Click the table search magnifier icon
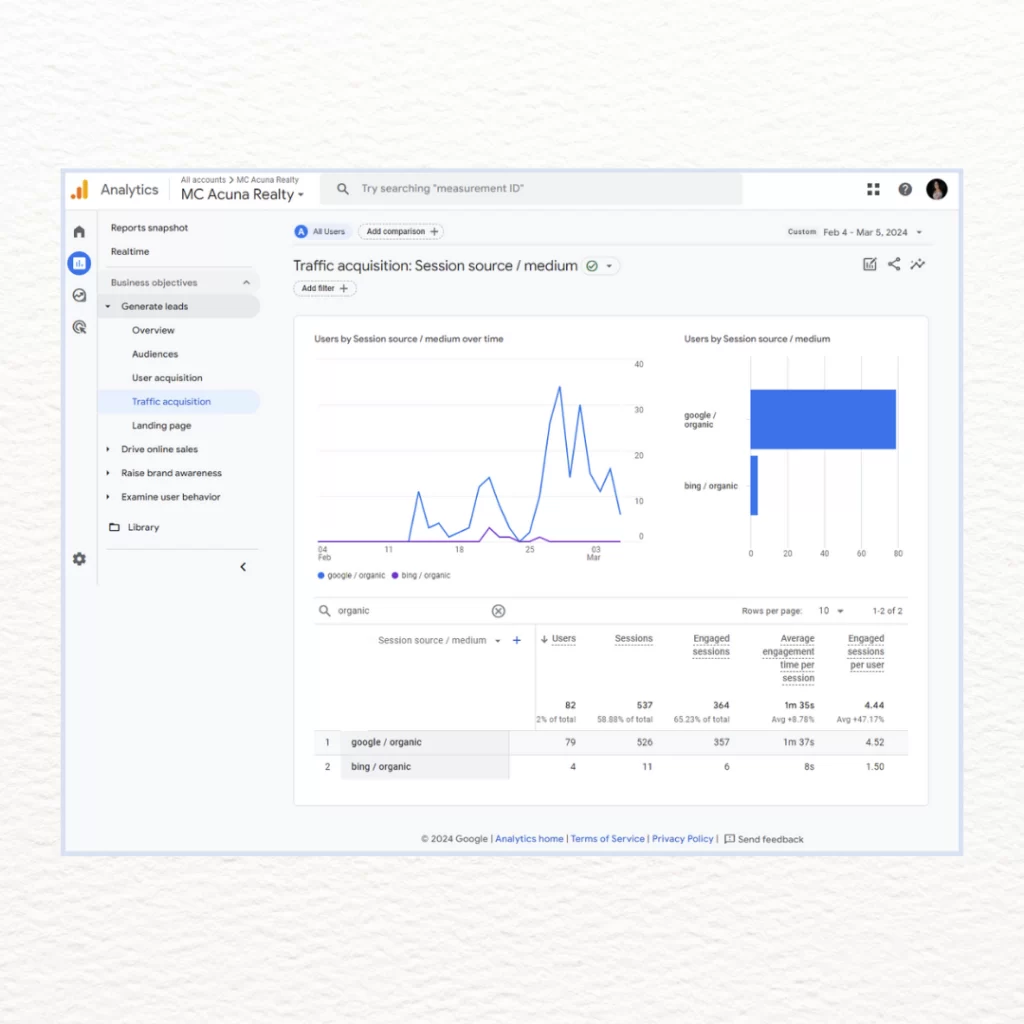The height and width of the screenshot is (1024, 1024). pos(324,611)
